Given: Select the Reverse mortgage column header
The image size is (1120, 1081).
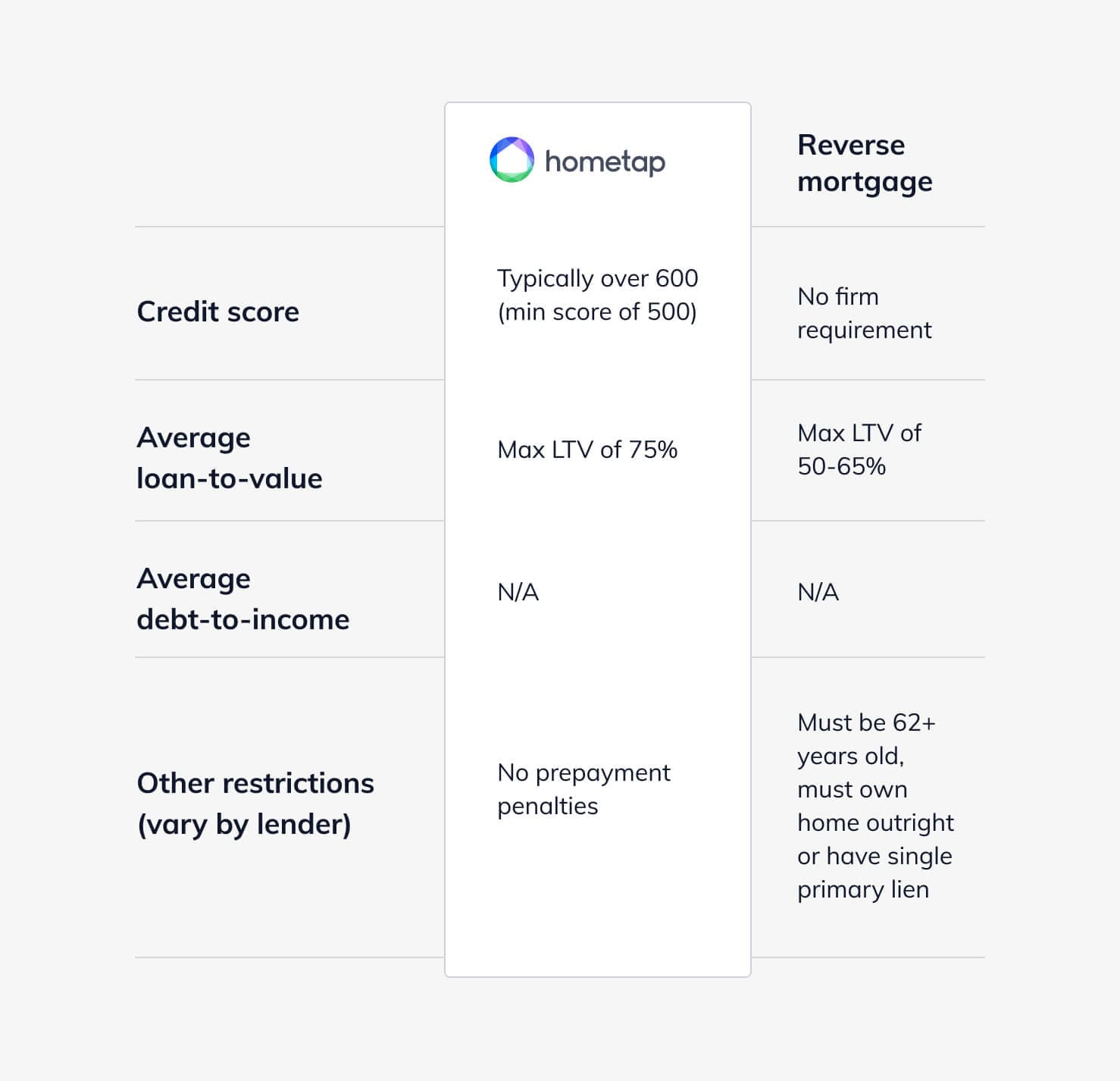Looking at the screenshot, I should [865, 163].
